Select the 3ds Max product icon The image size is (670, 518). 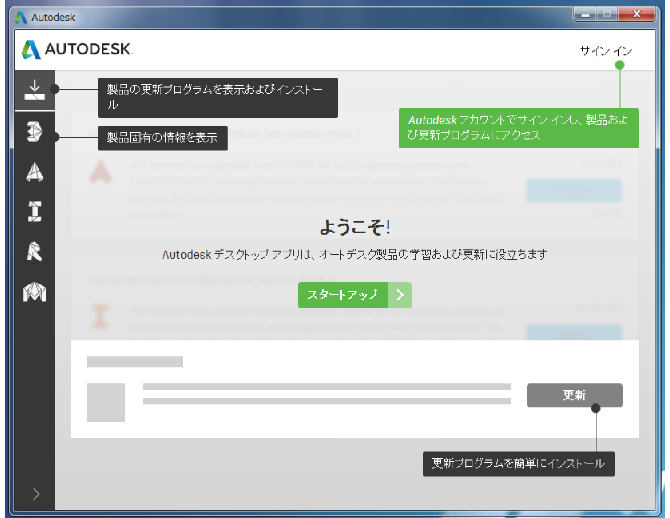click(x=35, y=131)
